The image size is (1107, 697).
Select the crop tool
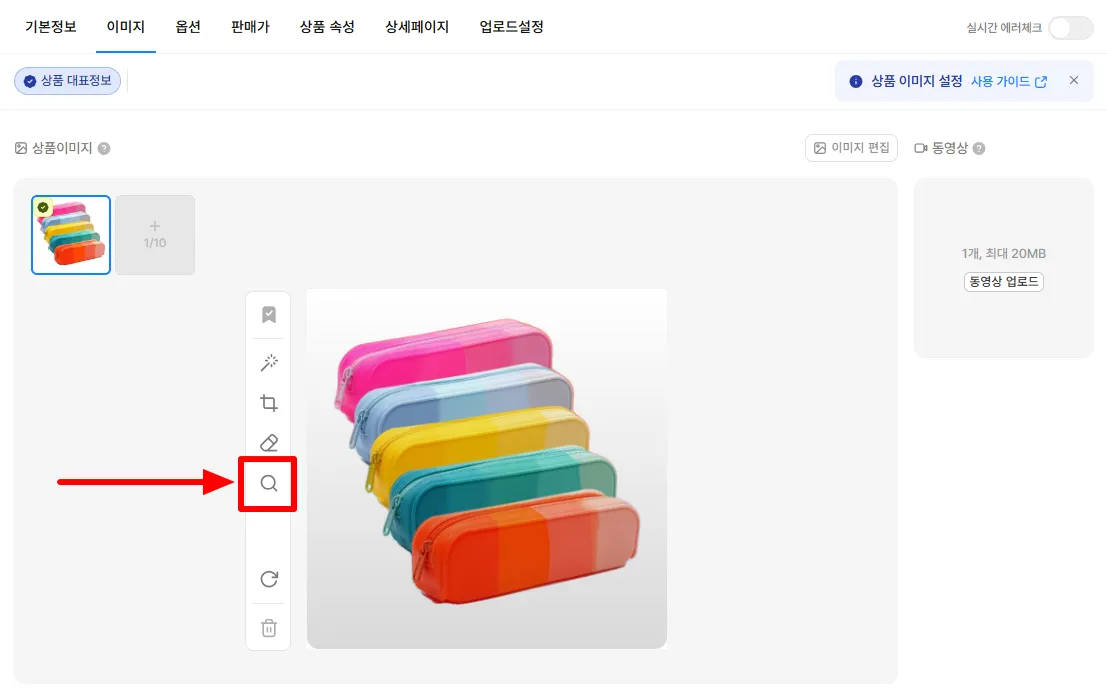click(269, 403)
